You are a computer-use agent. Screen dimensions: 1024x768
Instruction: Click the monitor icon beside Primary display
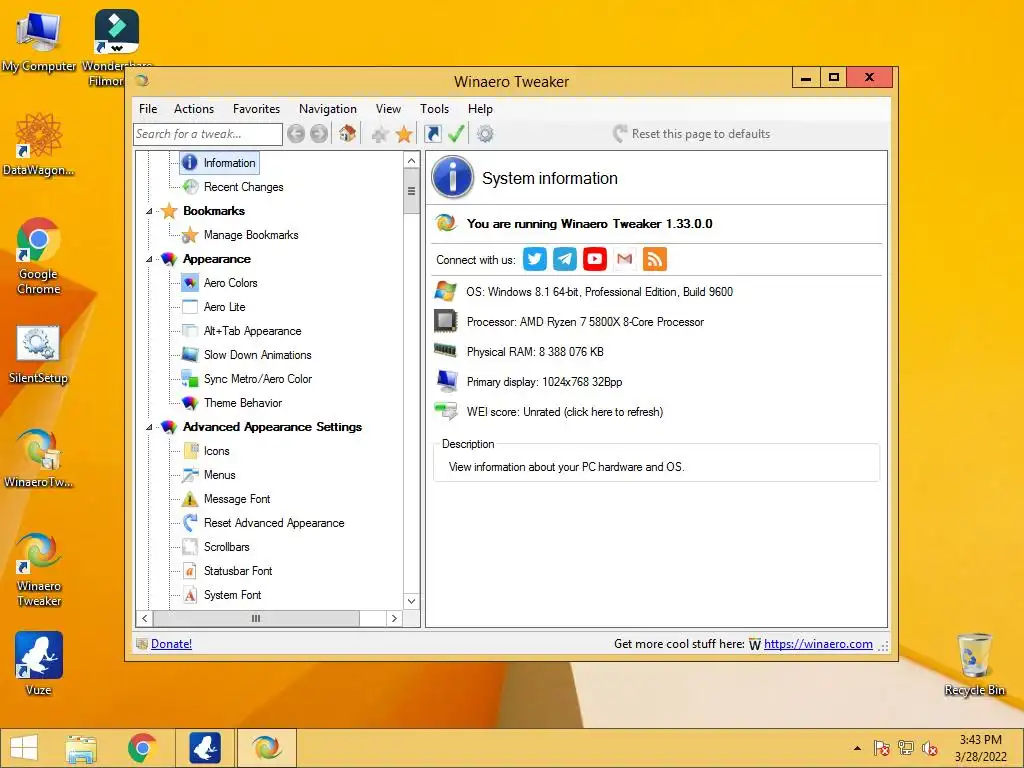tap(447, 381)
